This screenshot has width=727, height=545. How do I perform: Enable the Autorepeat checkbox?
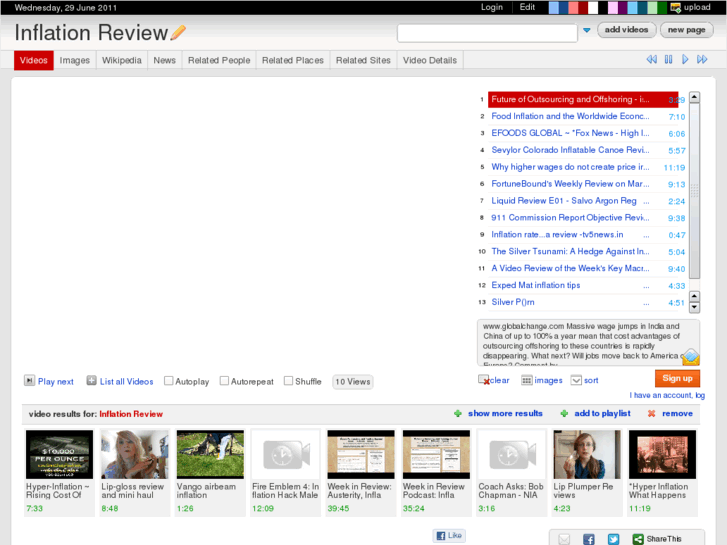[224, 381]
